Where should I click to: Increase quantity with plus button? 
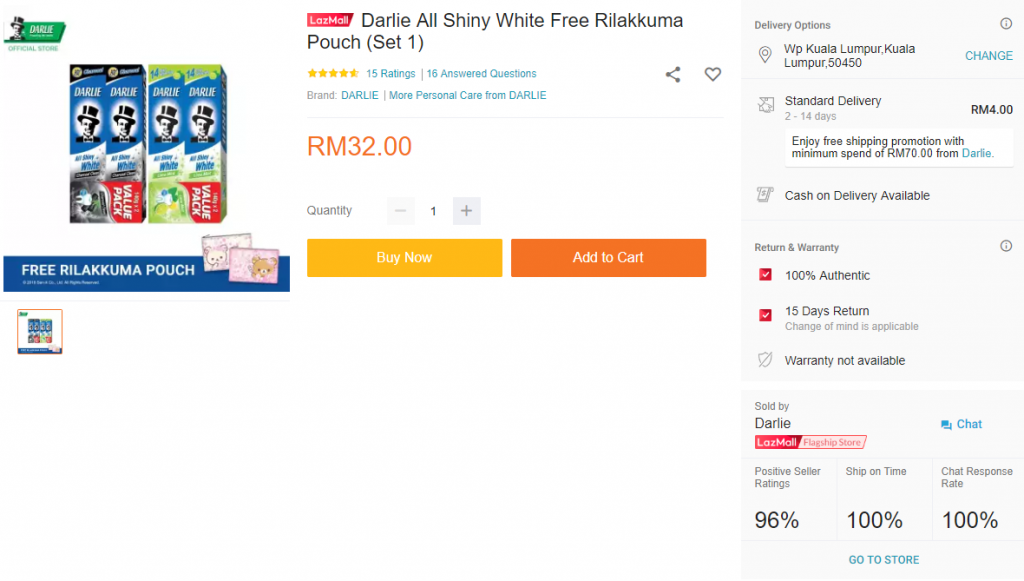click(466, 211)
